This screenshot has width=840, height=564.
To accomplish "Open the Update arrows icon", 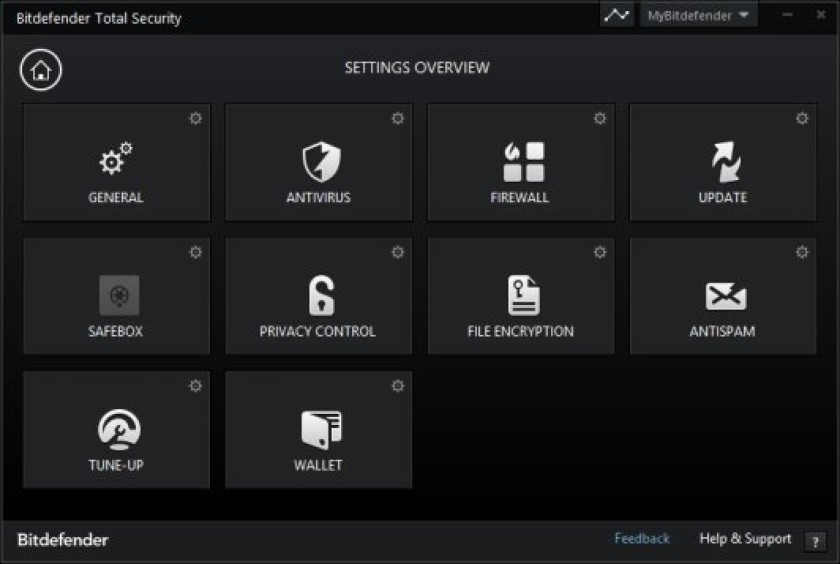I will tap(726, 162).
